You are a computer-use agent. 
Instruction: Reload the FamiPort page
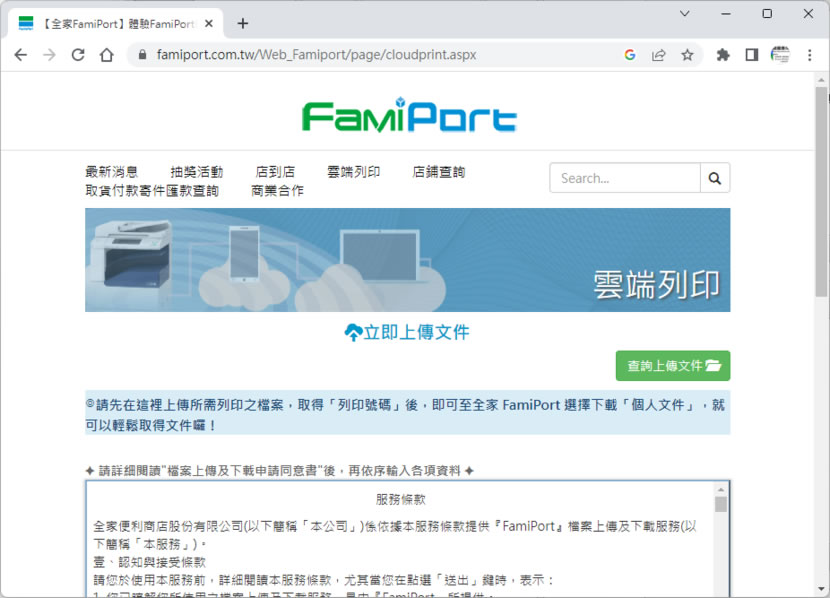click(x=78, y=55)
